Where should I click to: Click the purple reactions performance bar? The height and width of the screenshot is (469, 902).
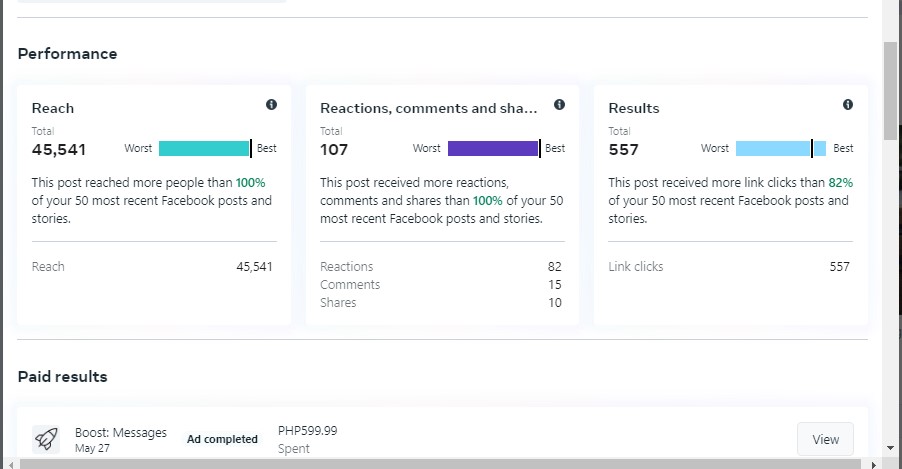coord(494,148)
